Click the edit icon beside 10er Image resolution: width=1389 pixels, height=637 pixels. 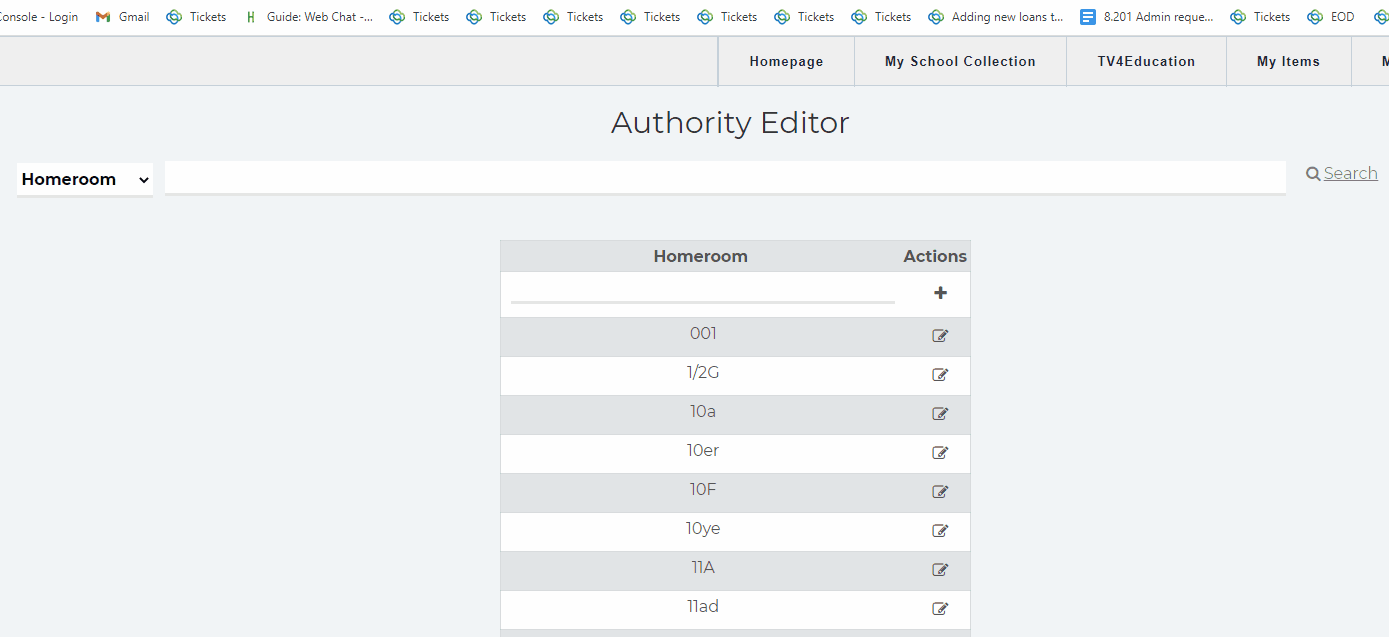coord(940,453)
